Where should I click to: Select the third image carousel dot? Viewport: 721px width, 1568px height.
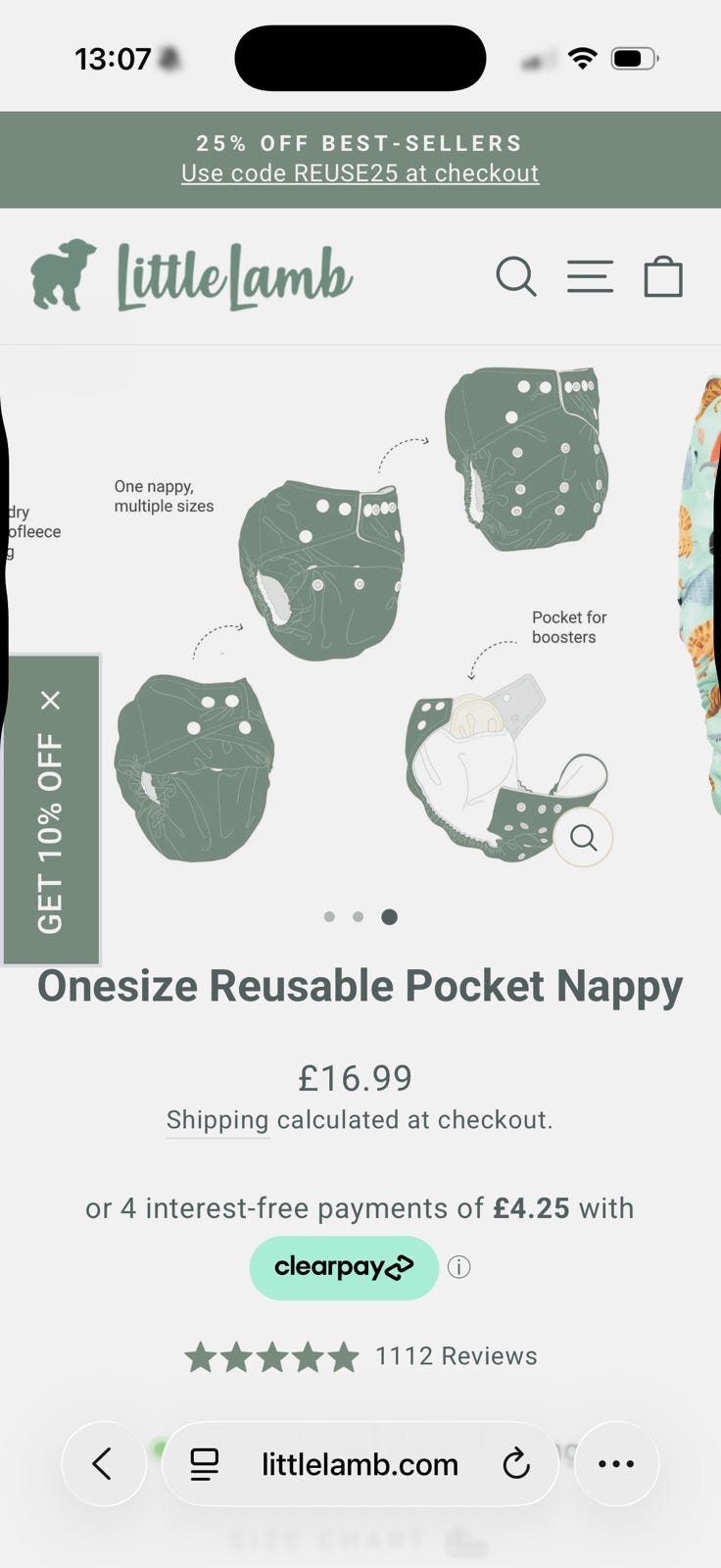click(389, 917)
